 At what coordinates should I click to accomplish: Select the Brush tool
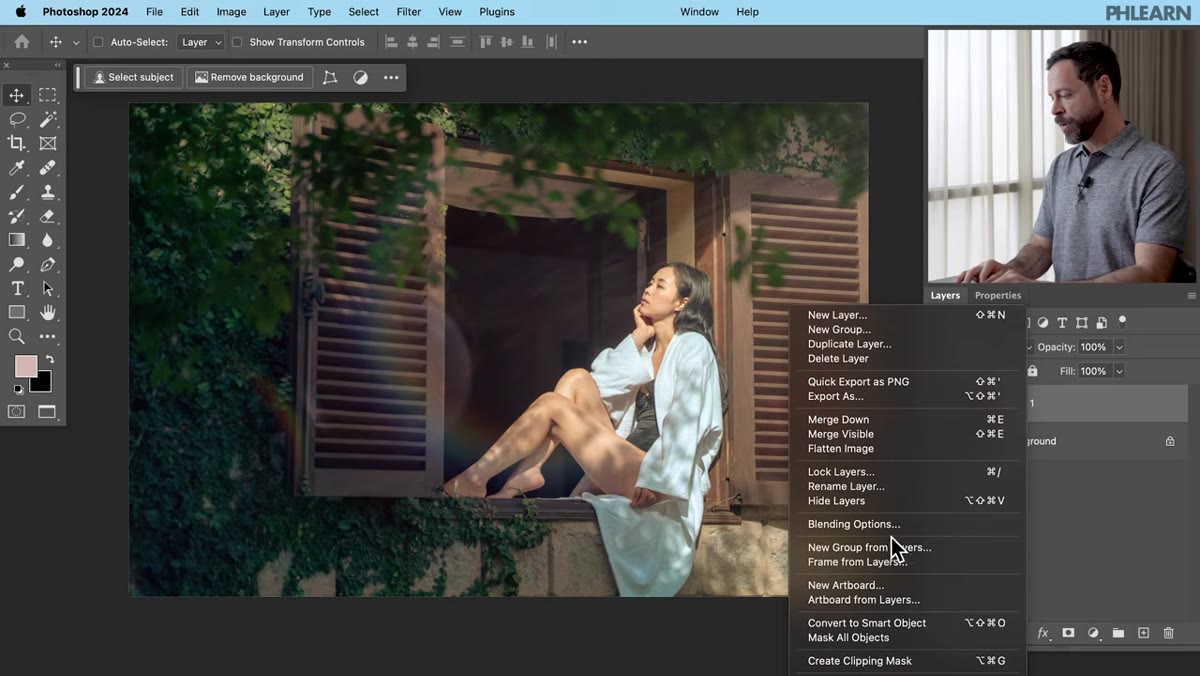[x=16, y=192]
